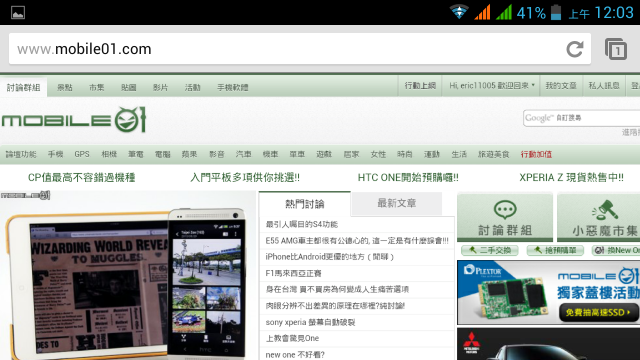
Task: Open the 運動 forum category
Action: point(432,154)
